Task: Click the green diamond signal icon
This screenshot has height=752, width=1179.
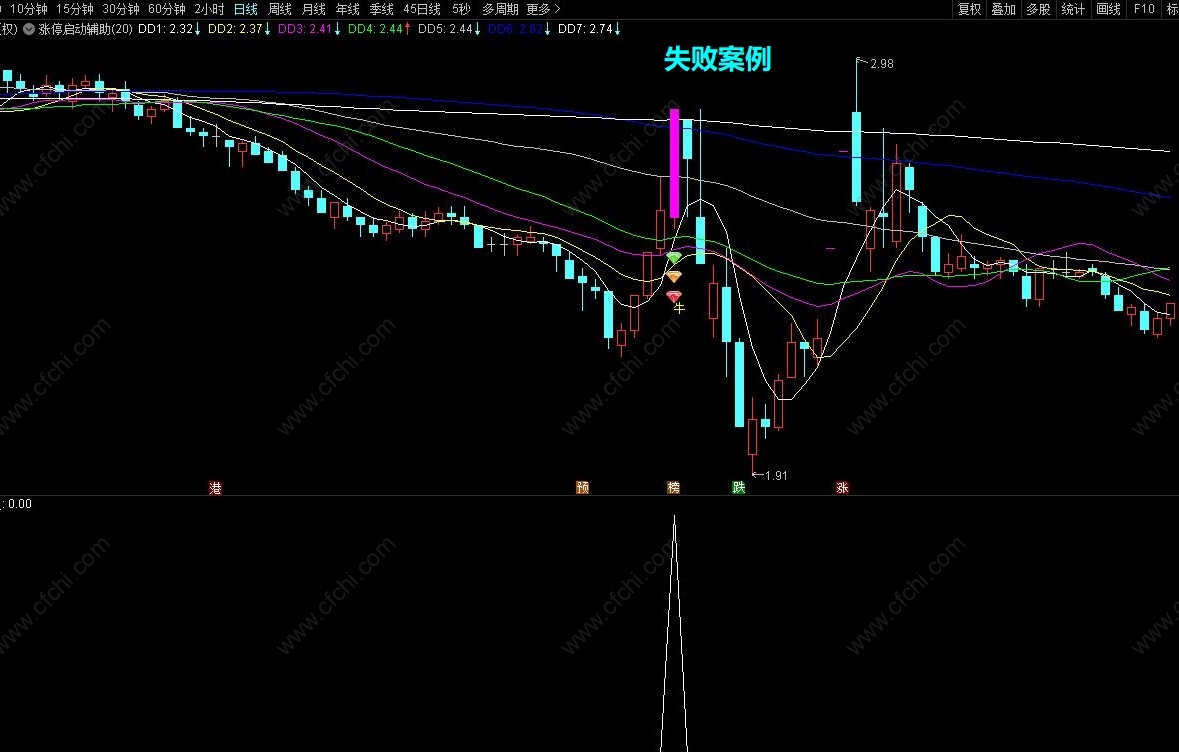Action: 674,258
